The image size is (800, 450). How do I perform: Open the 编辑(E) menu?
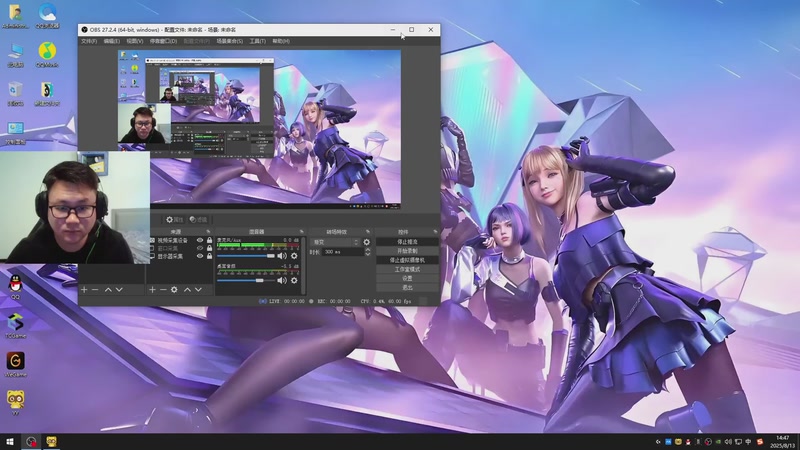coord(111,41)
